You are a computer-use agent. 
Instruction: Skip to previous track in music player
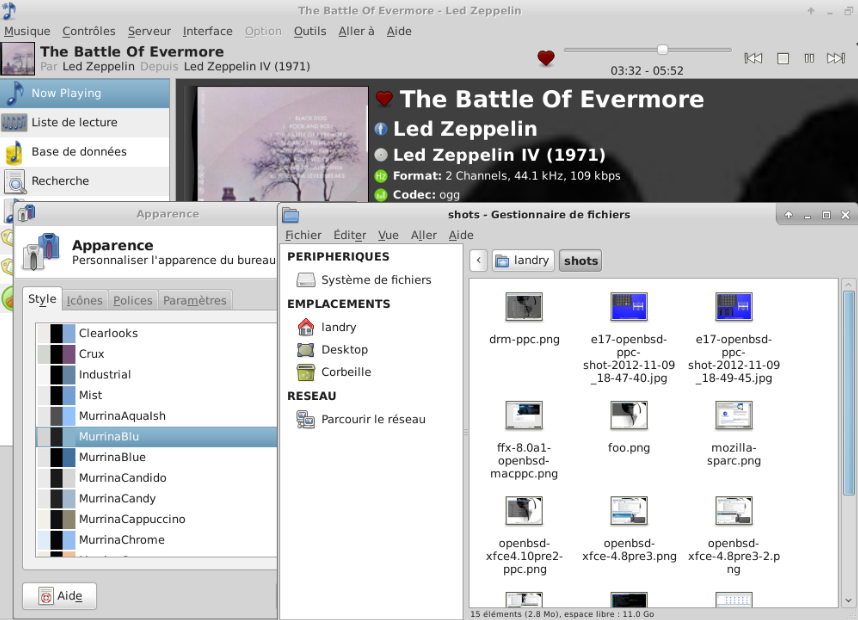pos(753,59)
